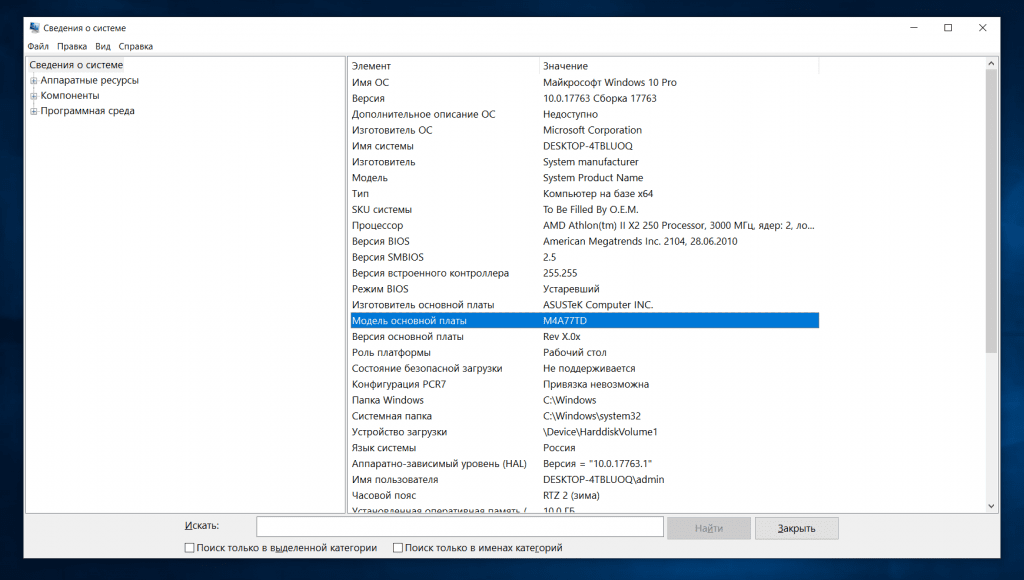
Task: Select the Версия SMBIOS row
Action: tap(584, 257)
